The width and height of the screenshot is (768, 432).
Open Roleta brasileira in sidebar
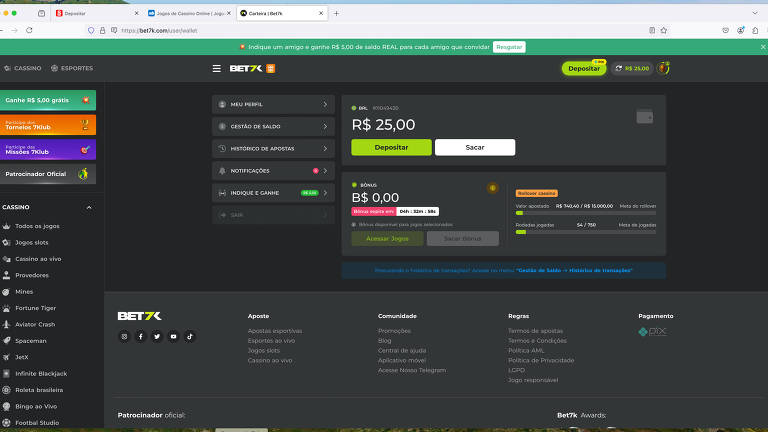39,390
